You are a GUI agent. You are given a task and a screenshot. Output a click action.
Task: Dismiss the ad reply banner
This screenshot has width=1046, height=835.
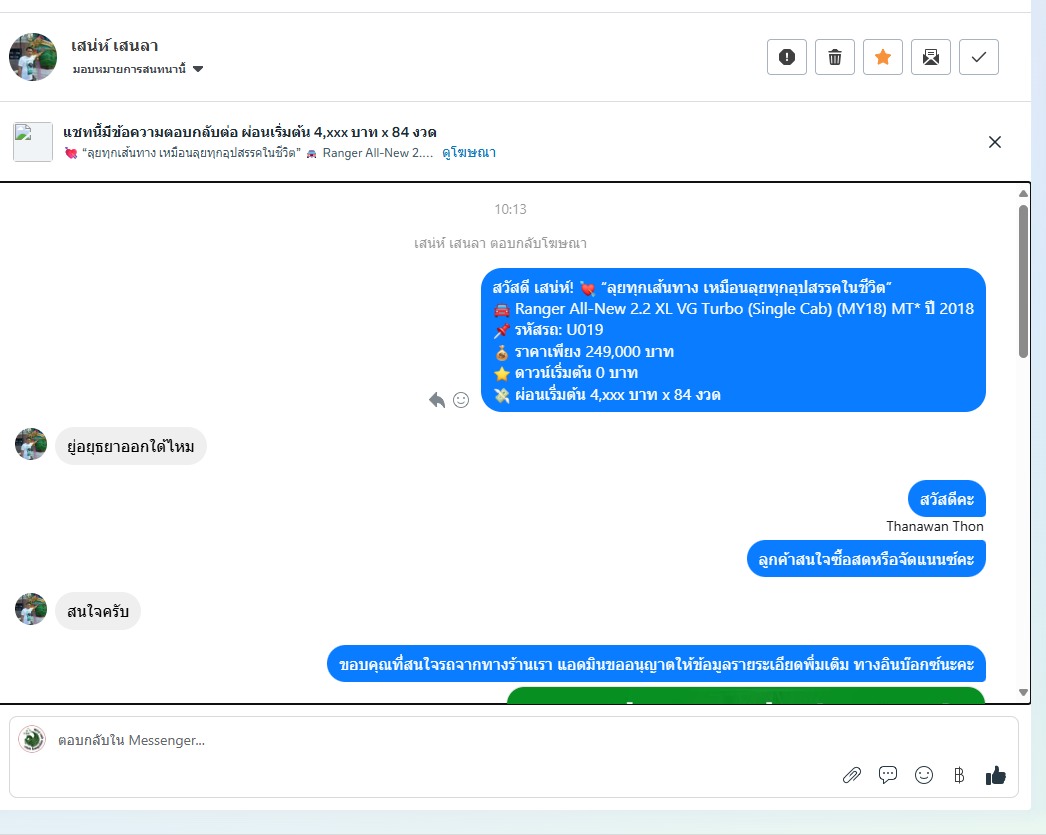995,142
